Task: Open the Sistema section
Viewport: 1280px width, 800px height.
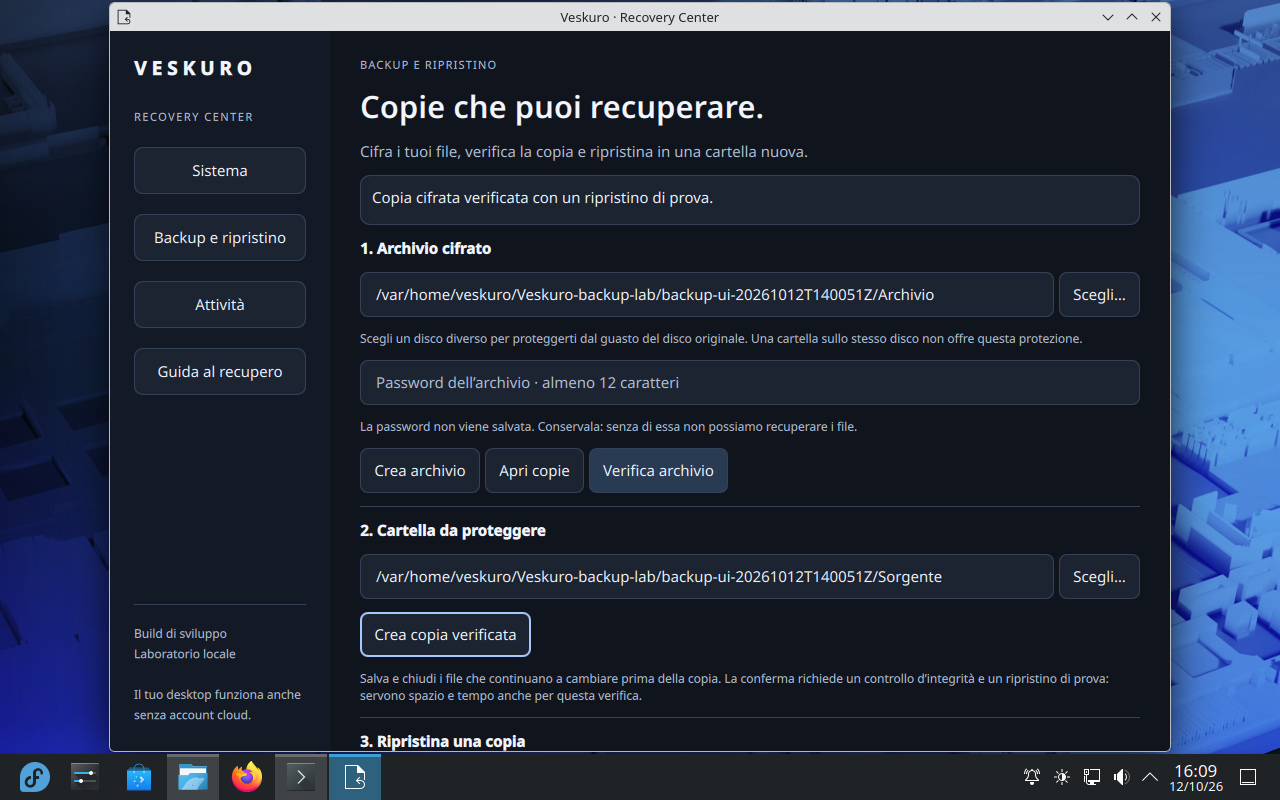Action: [x=220, y=171]
